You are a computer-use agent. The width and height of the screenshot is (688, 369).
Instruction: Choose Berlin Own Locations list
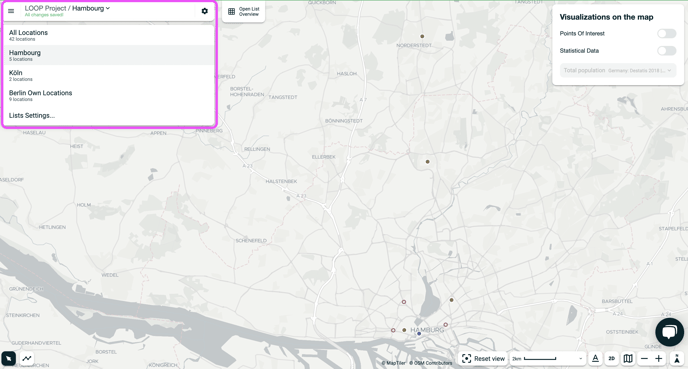109,95
